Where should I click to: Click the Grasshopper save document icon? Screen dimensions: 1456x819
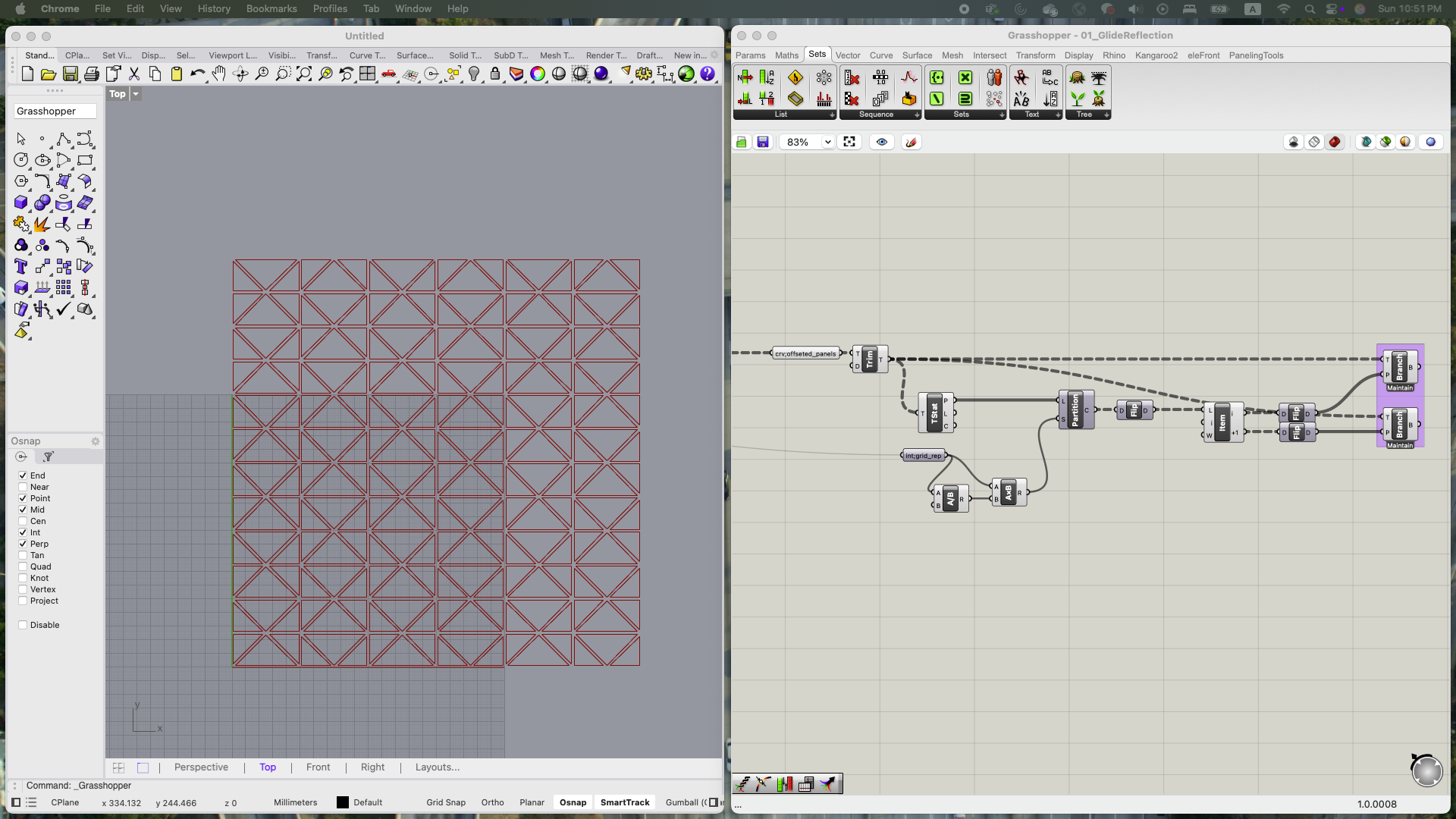[763, 142]
